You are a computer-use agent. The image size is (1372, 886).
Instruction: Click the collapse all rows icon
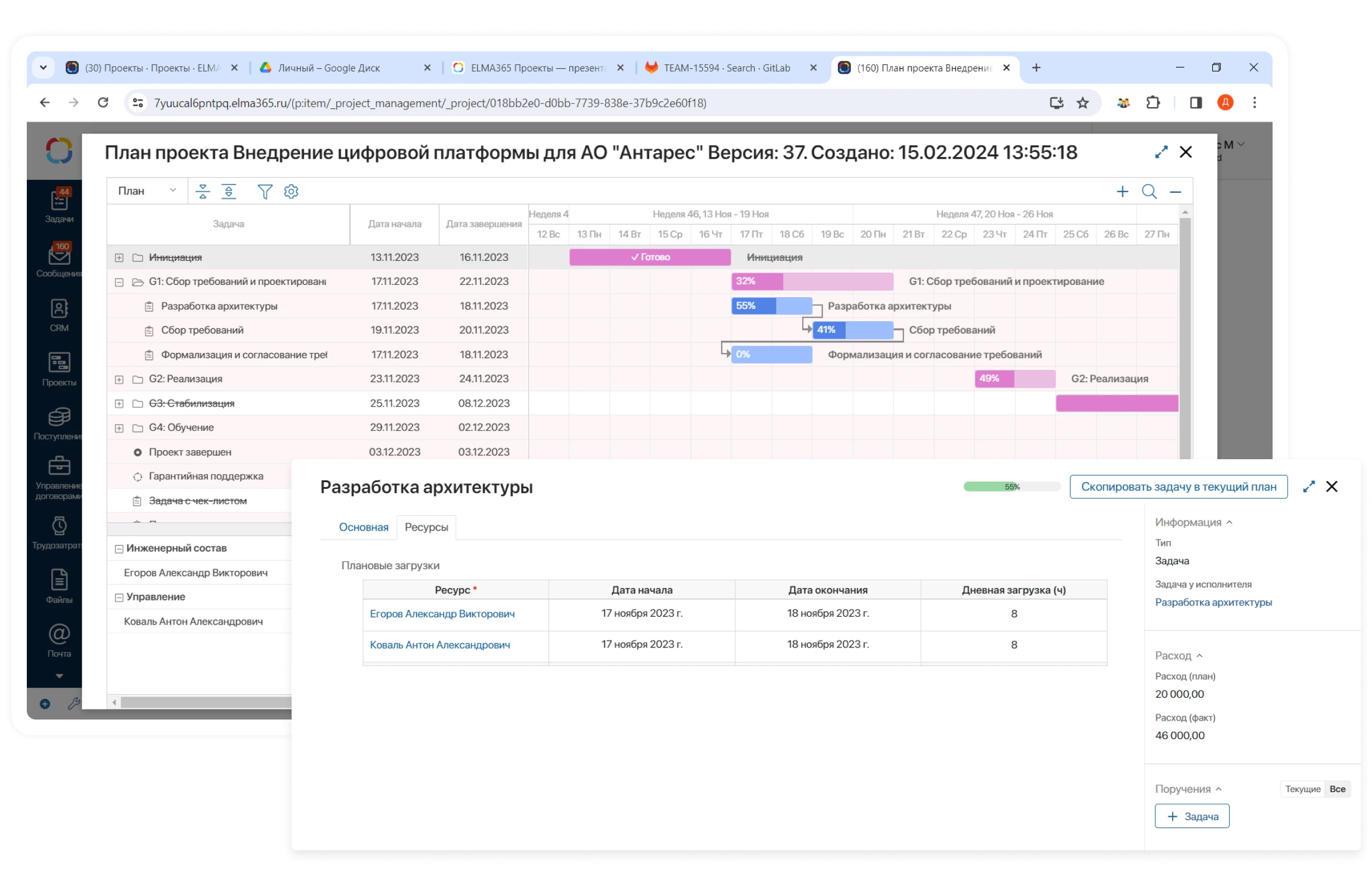coord(202,192)
